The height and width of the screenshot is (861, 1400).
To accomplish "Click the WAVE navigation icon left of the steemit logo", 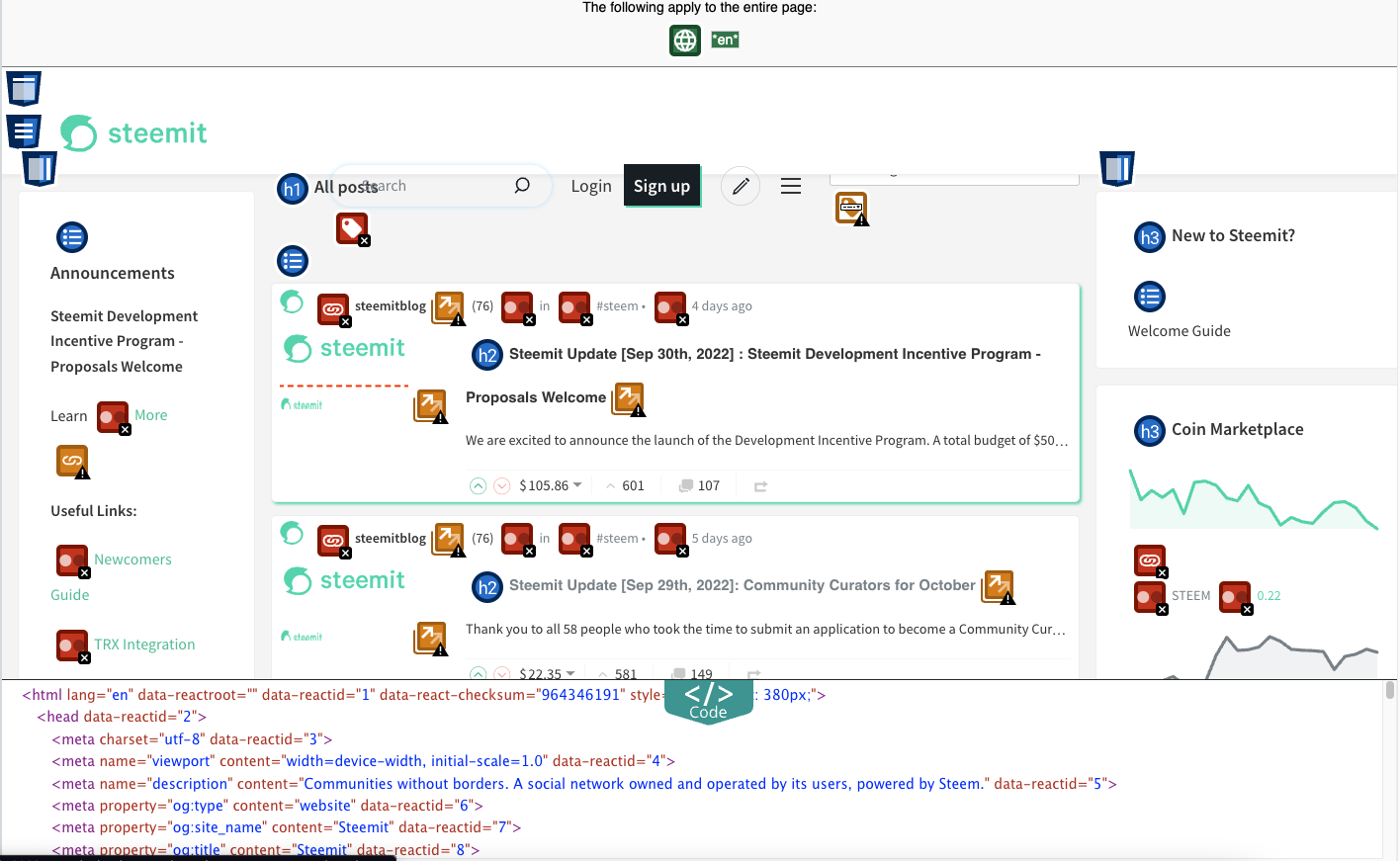I will coord(24,131).
